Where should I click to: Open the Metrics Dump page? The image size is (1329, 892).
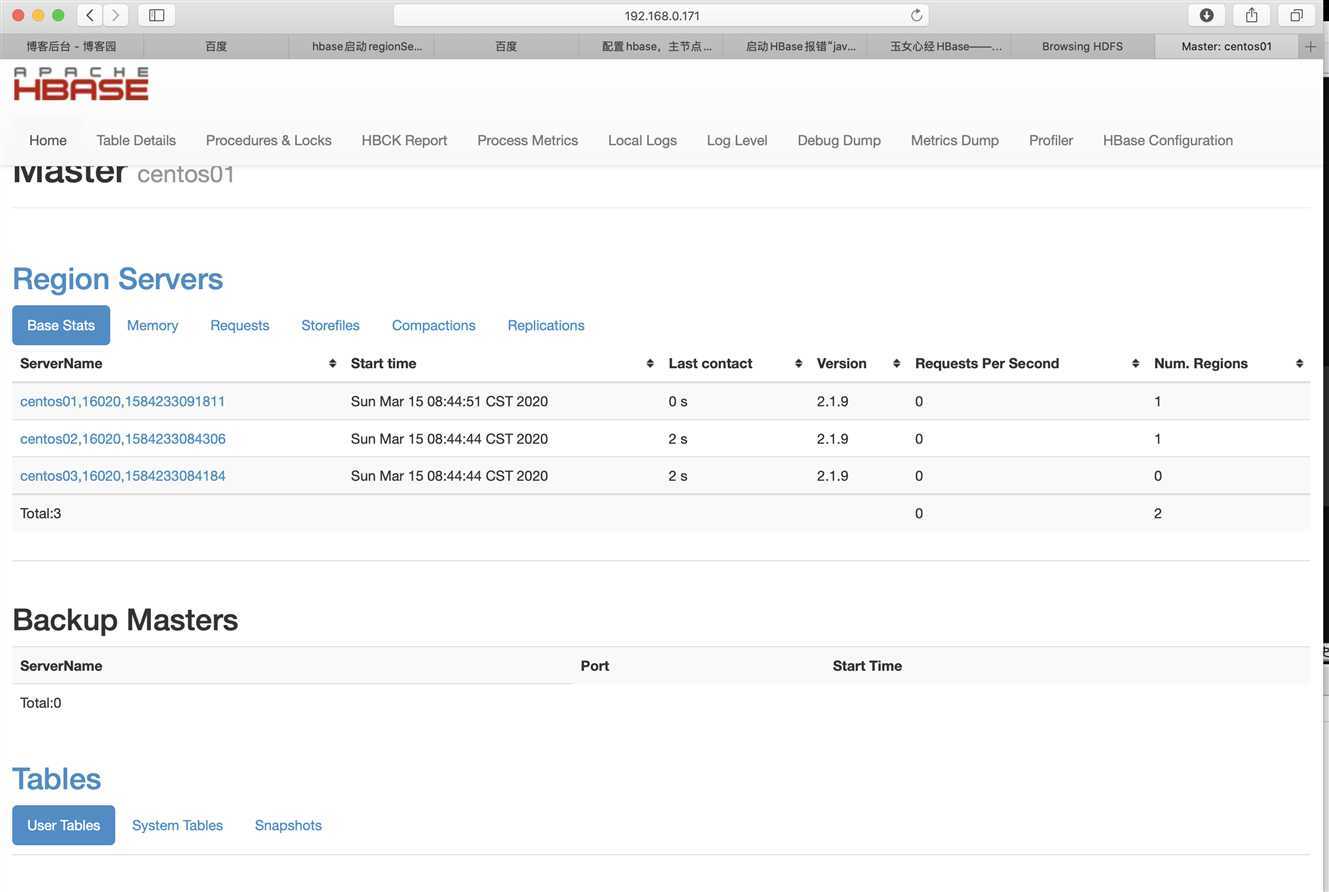(x=955, y=140)
